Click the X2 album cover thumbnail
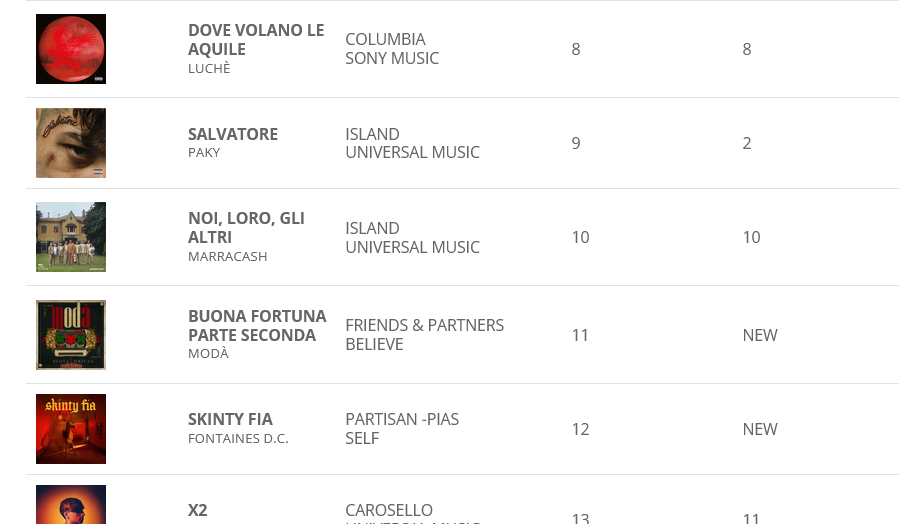This screenshot has width=899, height=524. tap(71, 505)
